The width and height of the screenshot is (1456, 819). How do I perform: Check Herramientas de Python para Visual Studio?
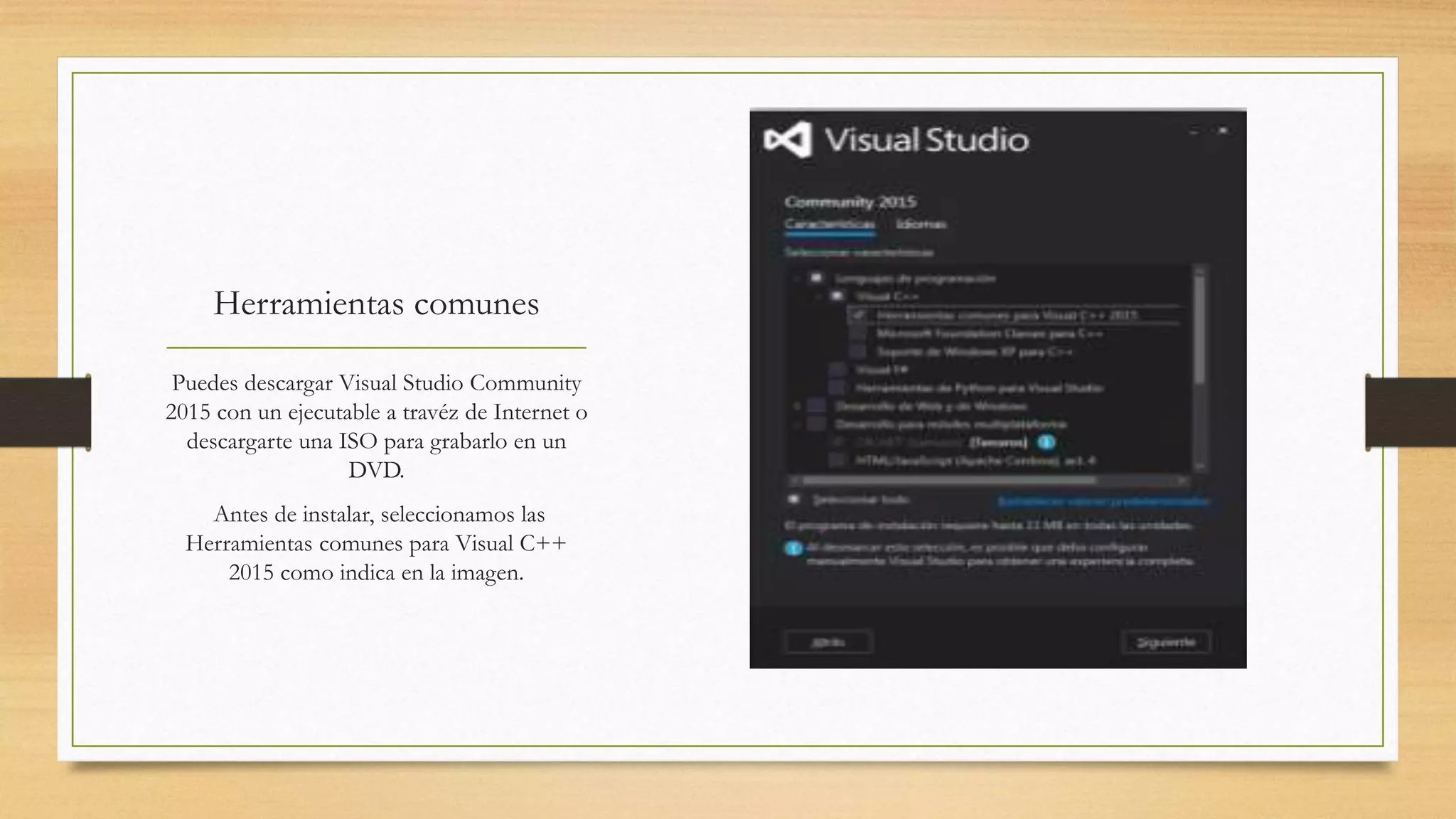pos(837,388)
